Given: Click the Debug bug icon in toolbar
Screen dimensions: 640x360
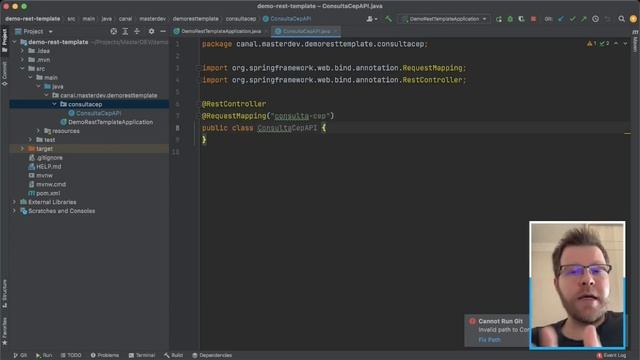Looking at the screenshot, I should (x=510, y=19).
